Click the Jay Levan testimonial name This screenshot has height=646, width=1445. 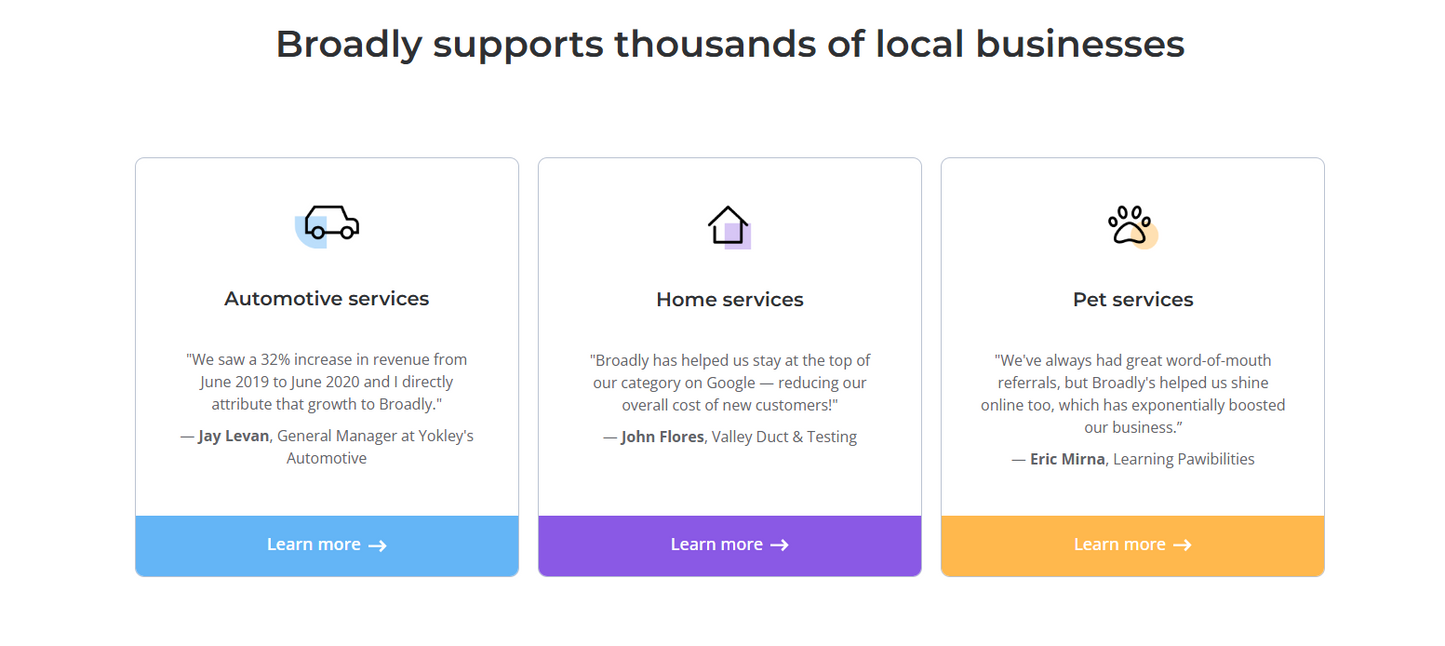233,436
